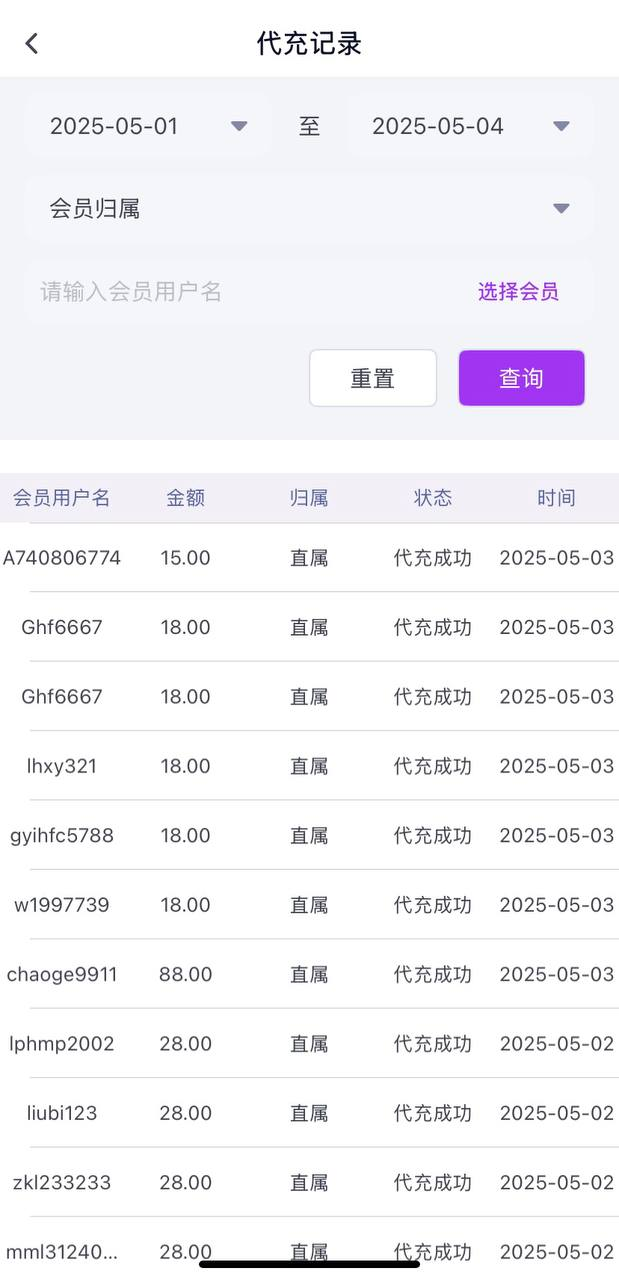Select record for user A740806774
The image size is (619, 1280).
pyautogui.click(x=64, y=557)
